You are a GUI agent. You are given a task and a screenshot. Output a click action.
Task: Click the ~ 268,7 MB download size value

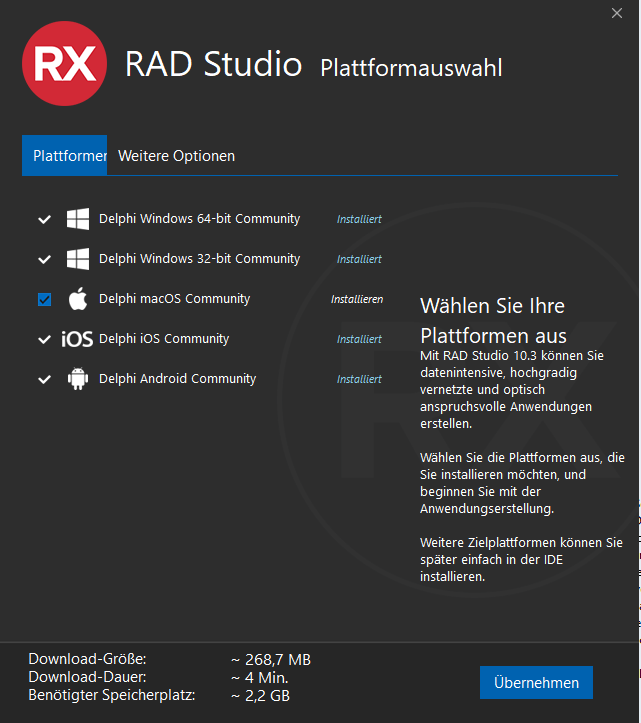[x=271, y=659]
